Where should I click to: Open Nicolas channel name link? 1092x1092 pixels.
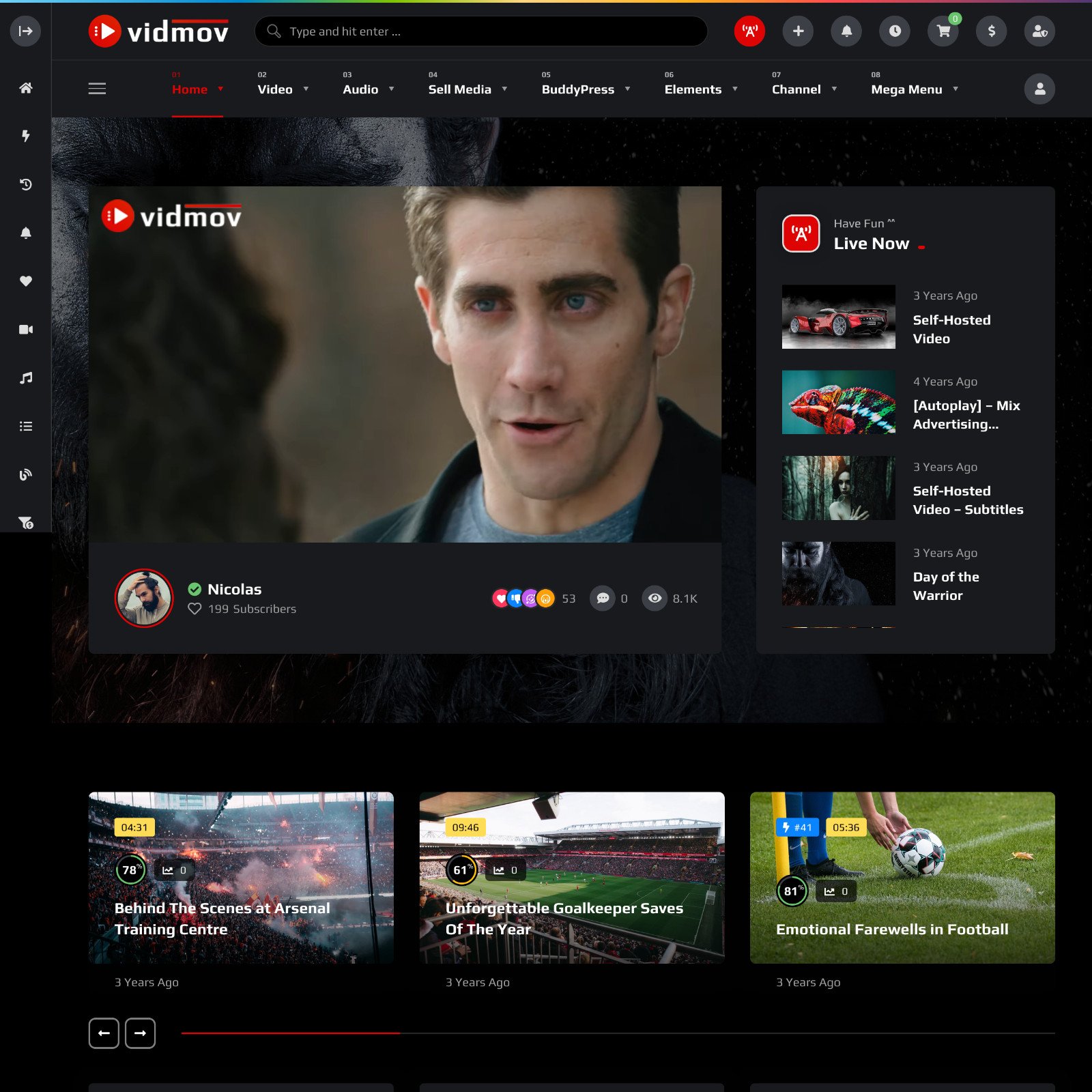pos(234,589)
